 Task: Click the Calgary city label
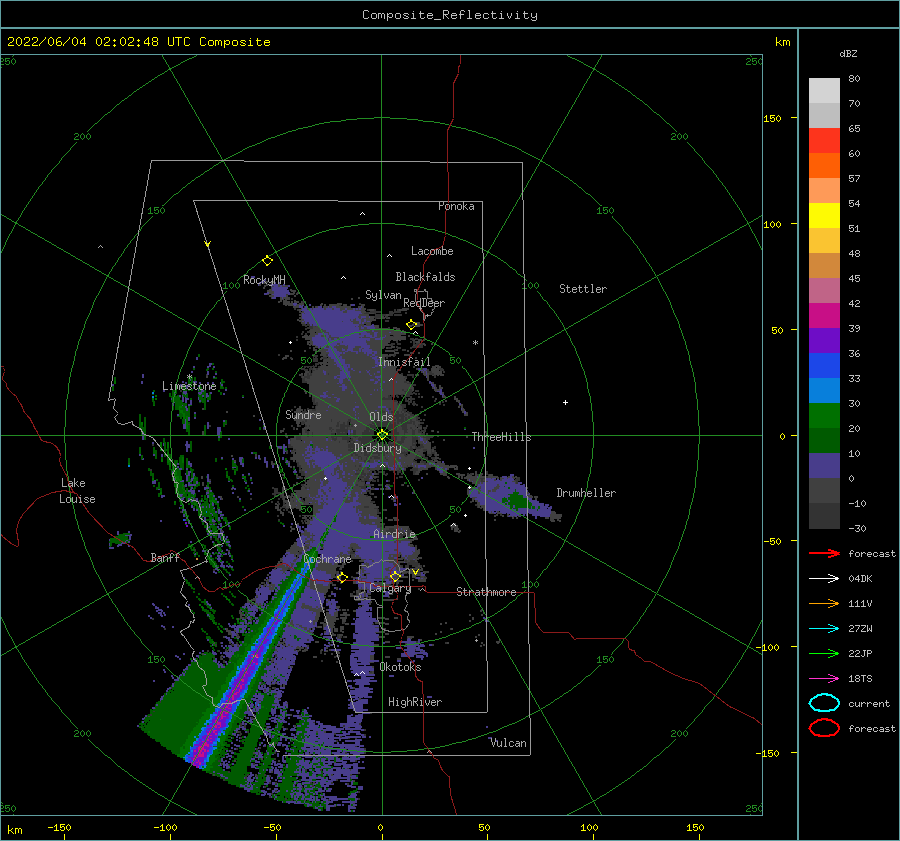point(390,588)
